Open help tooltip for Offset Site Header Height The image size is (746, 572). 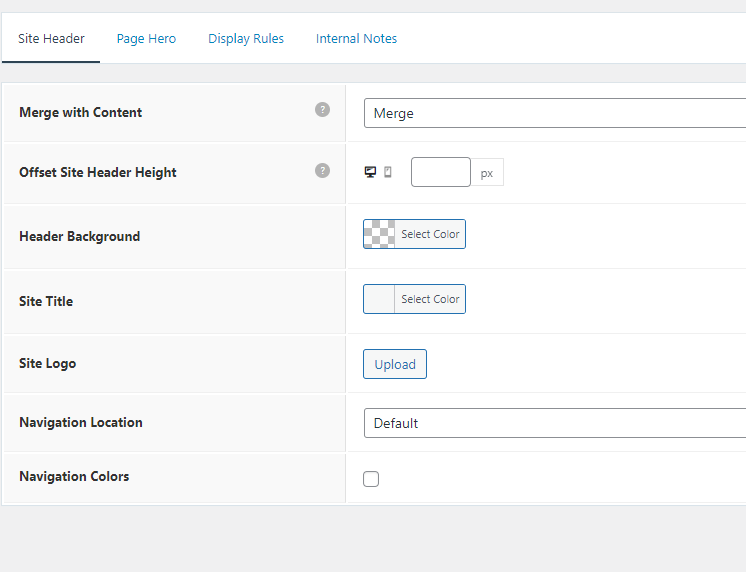pyautogui.click(x=322, y=170)
